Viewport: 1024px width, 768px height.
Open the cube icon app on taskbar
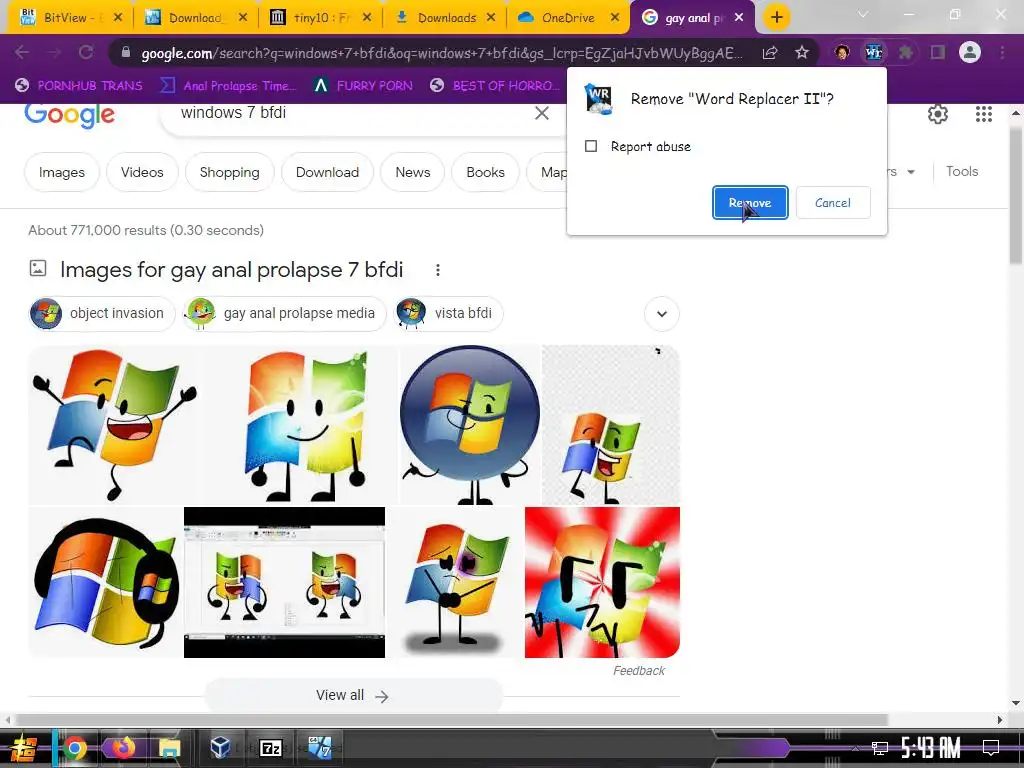(221, 747)
